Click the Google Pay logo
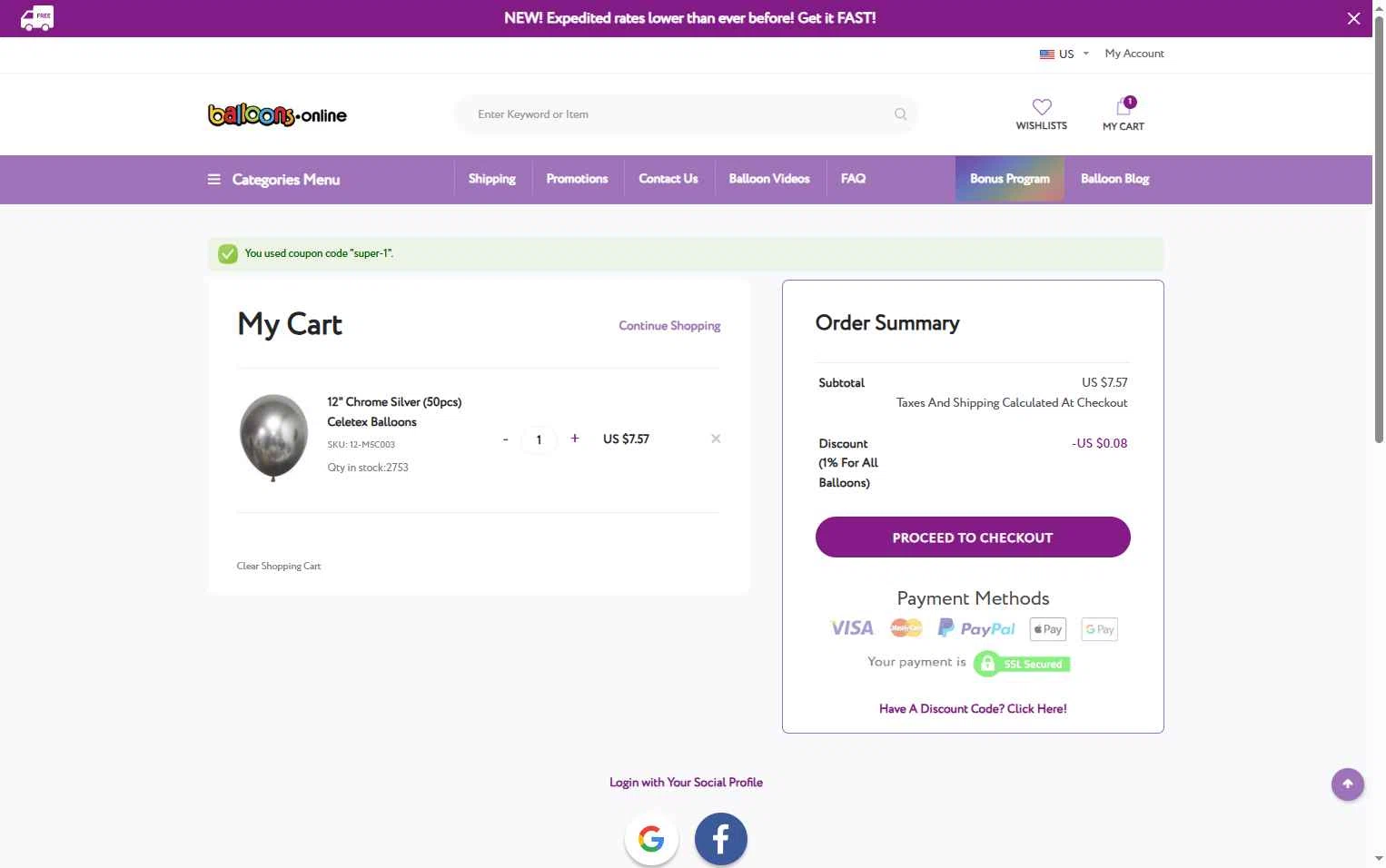 (x=1099, y=629)
